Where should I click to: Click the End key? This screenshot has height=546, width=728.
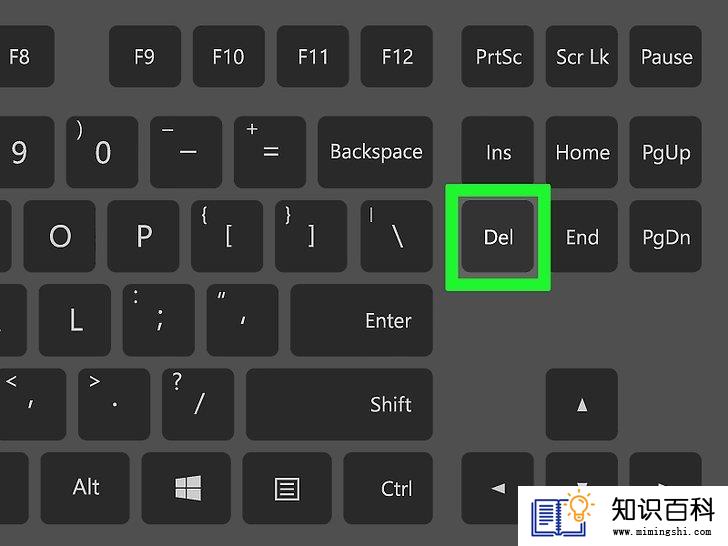(x=584, y=236)
